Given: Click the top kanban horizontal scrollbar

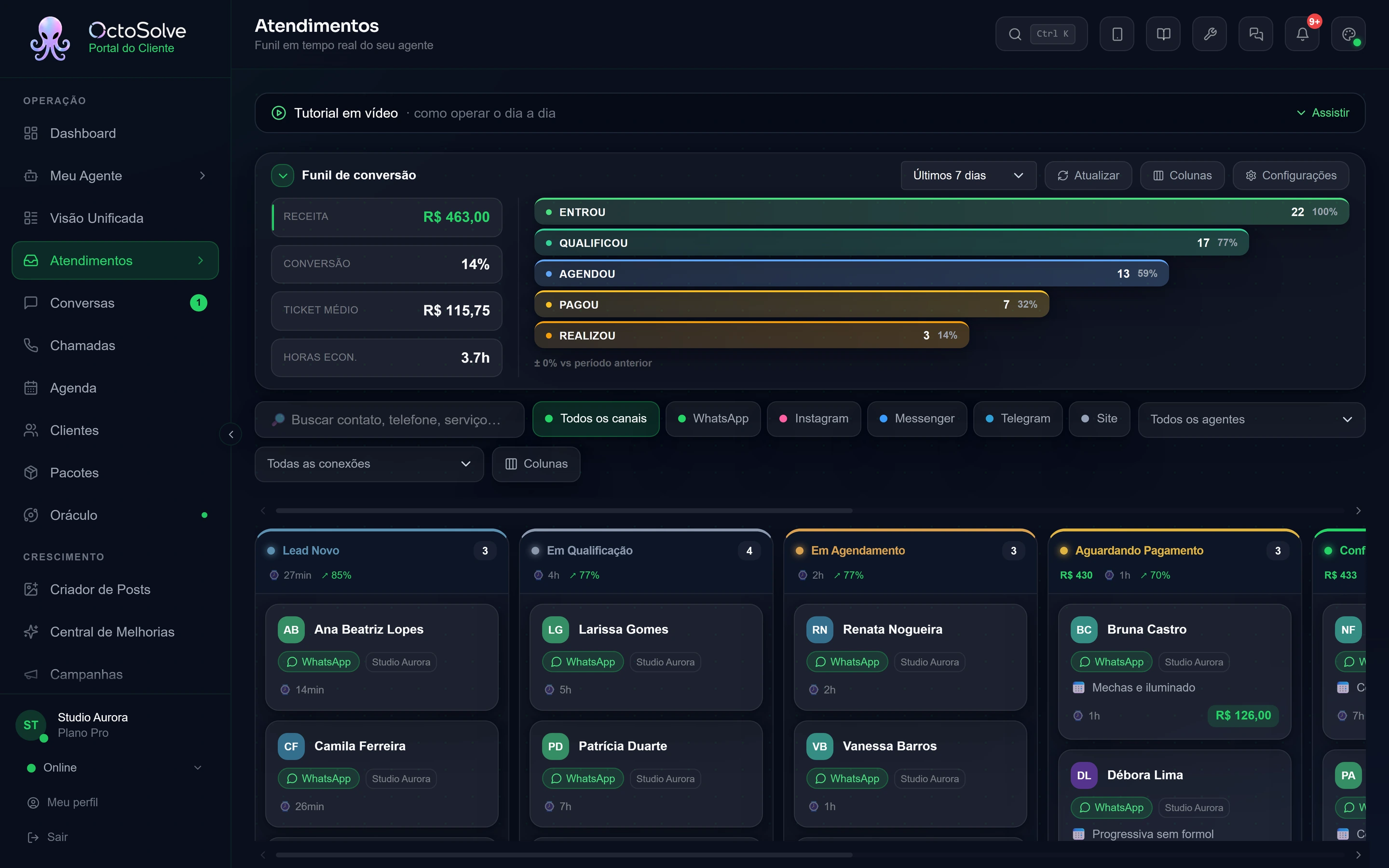Looking at the screenshot, I should [564, 510].
